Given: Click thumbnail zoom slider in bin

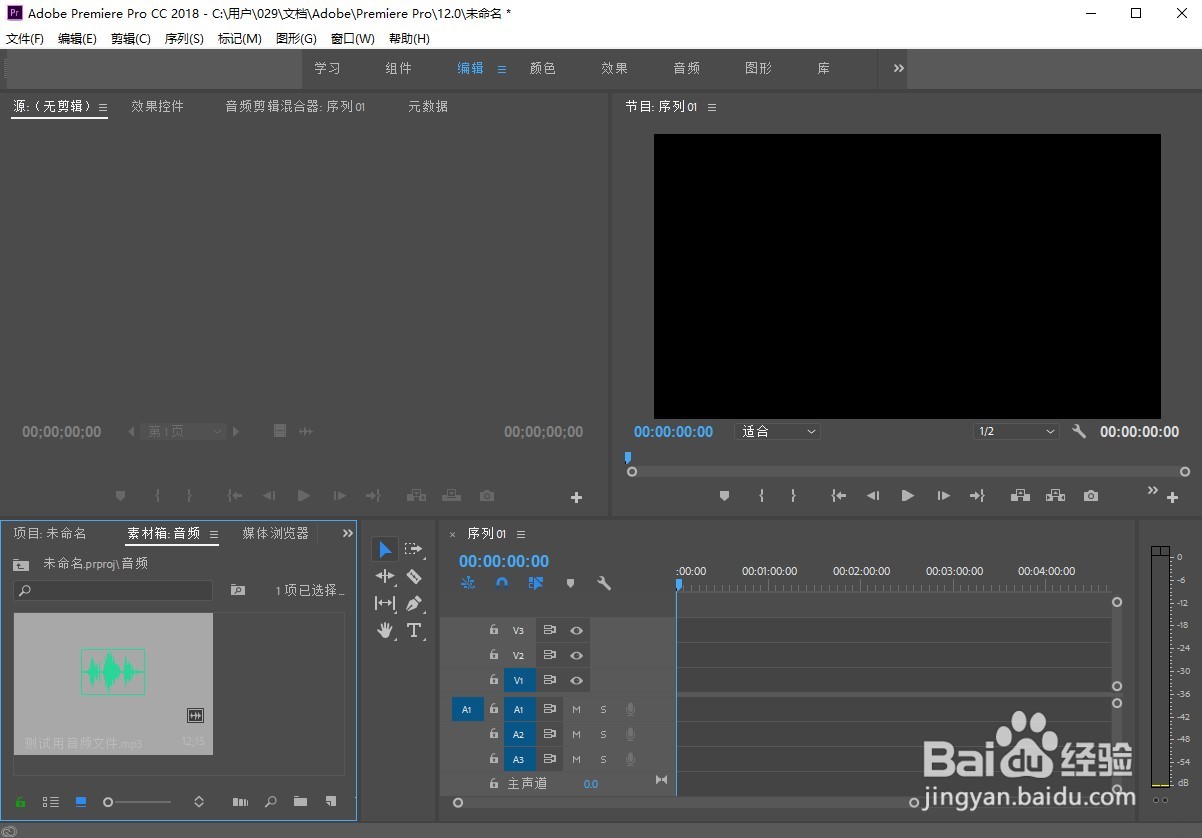Looking at the screenshot, I should [138, 802].
